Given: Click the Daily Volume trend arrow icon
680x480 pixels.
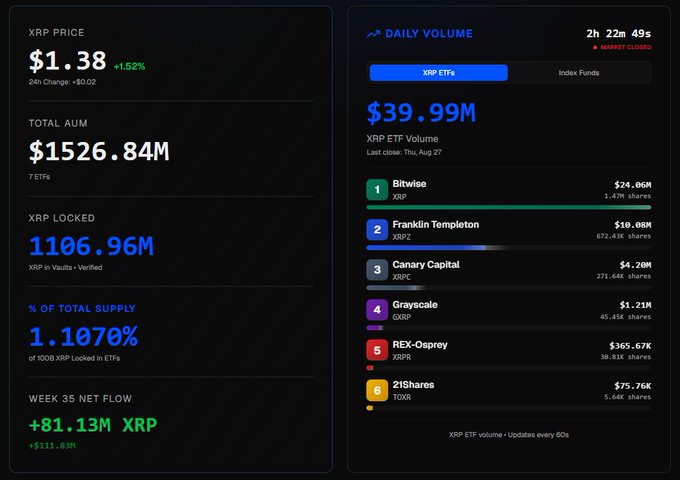Looking at the screenshot, I should 373,34.
